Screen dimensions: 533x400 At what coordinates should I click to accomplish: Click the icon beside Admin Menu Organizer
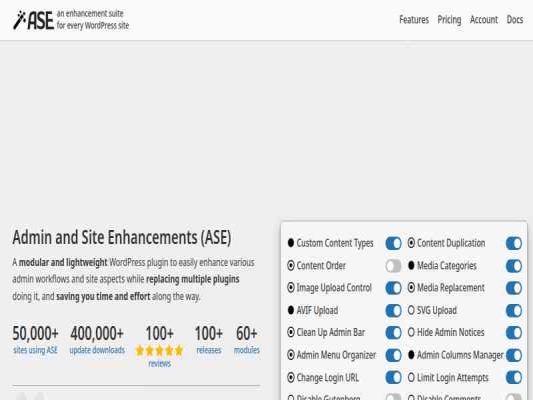pyautogui.click(x=291, y=355)
